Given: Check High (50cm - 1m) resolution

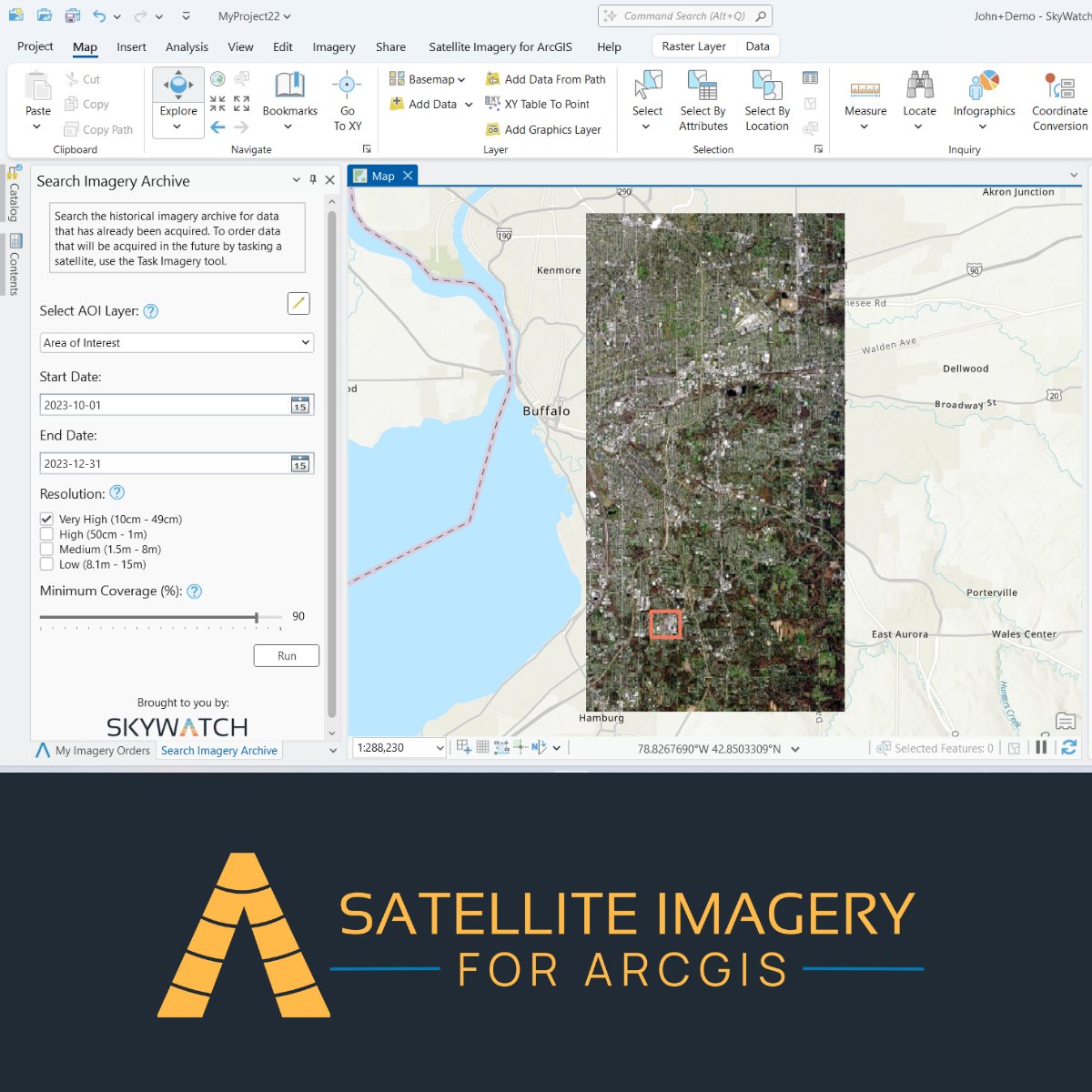Looking at the screenshot, I should pos(46,534).
